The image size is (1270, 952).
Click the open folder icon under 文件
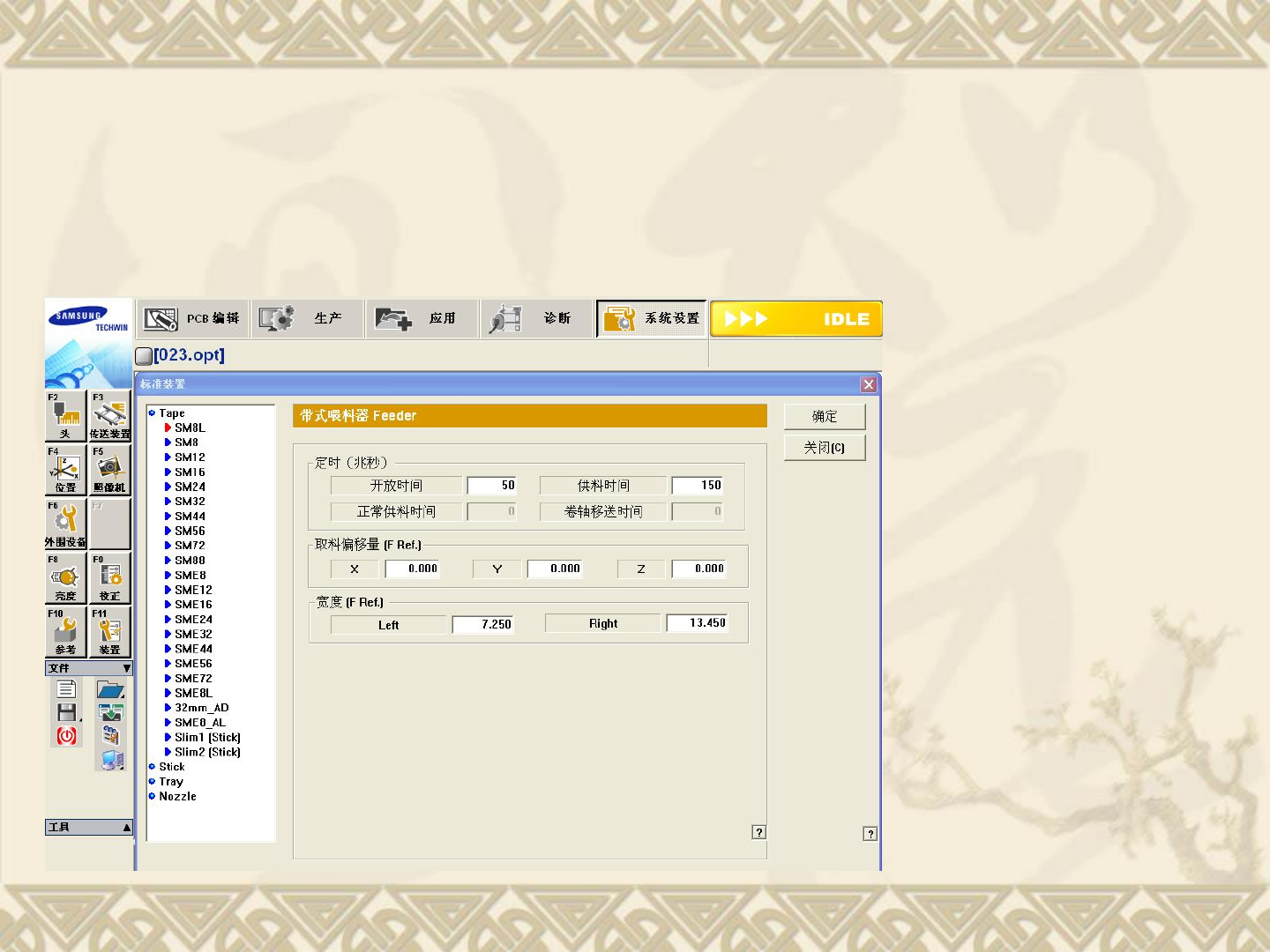pos(110,689)
